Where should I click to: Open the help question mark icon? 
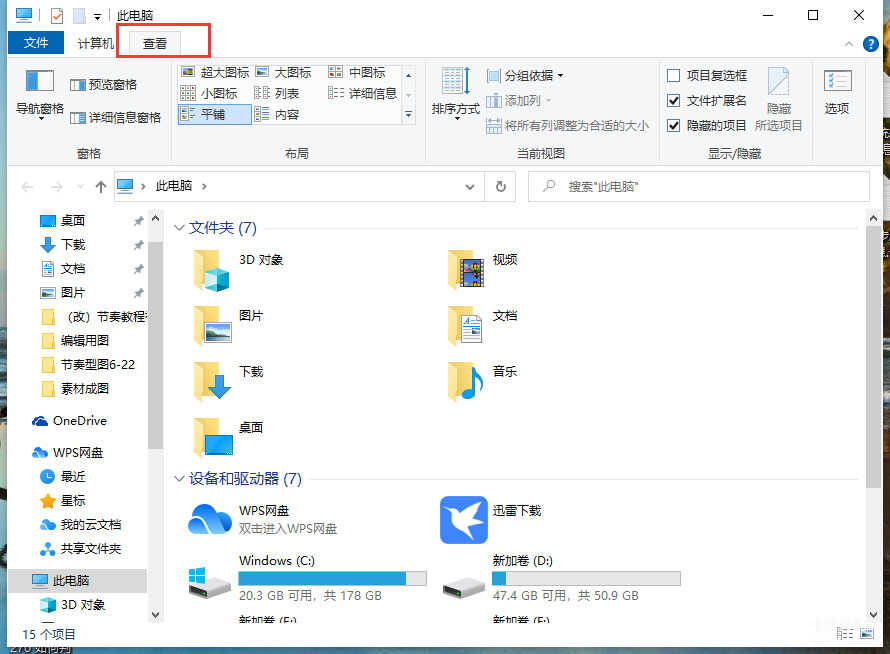coord(870,44)
